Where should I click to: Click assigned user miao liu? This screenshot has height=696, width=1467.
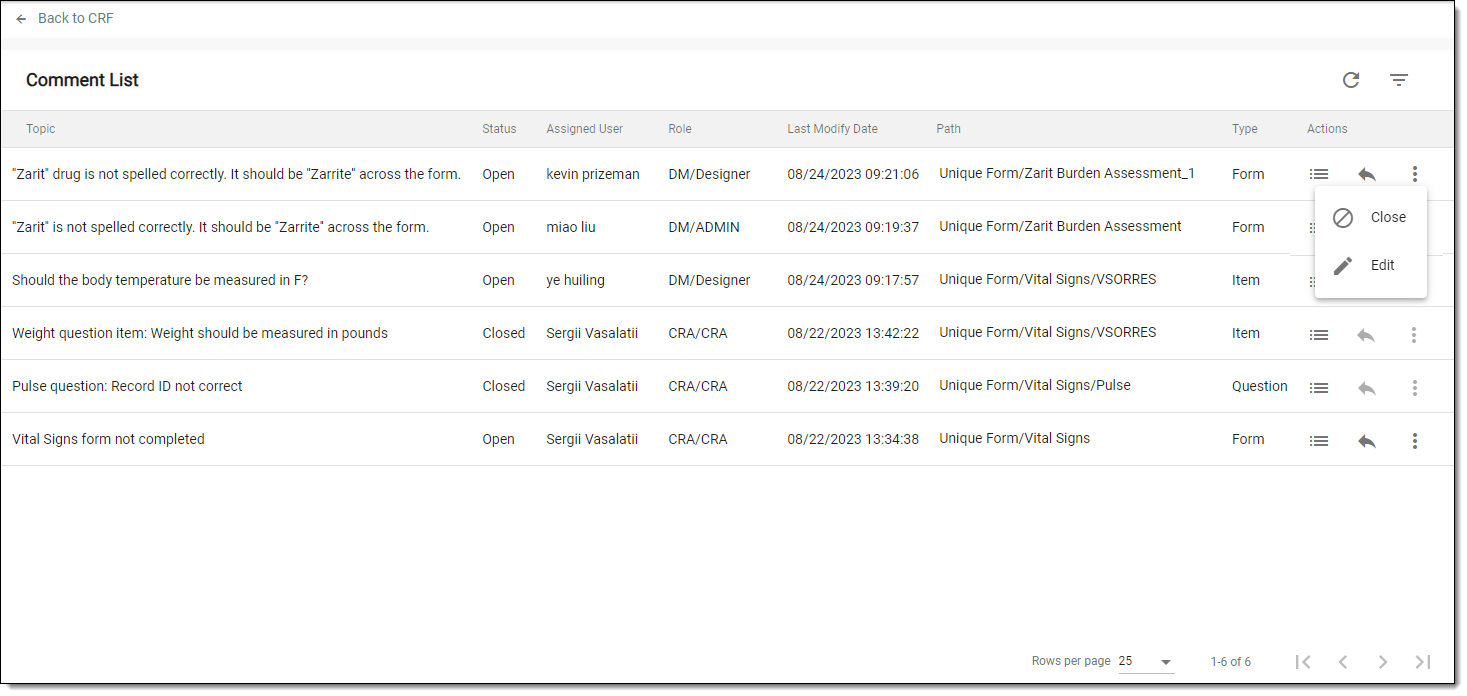(571, 227)
